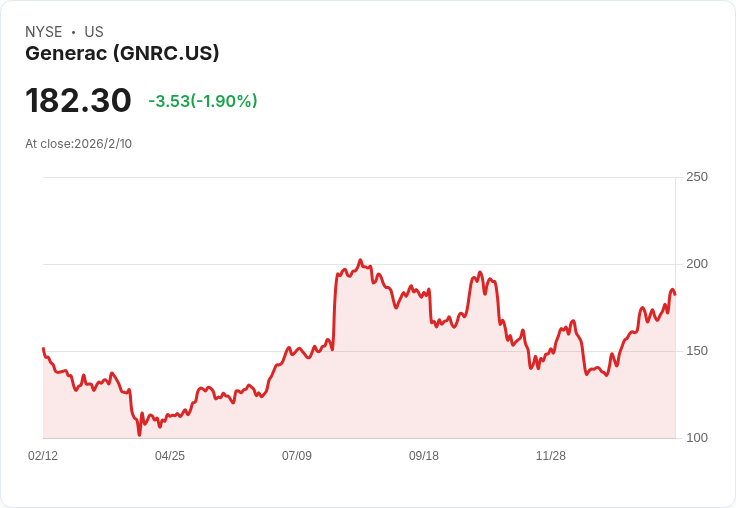The height and width of the screenshot is (508, 736).
Task: Click the 250 y-axis label
Action: pyautogui.click(x=697, y=177)
